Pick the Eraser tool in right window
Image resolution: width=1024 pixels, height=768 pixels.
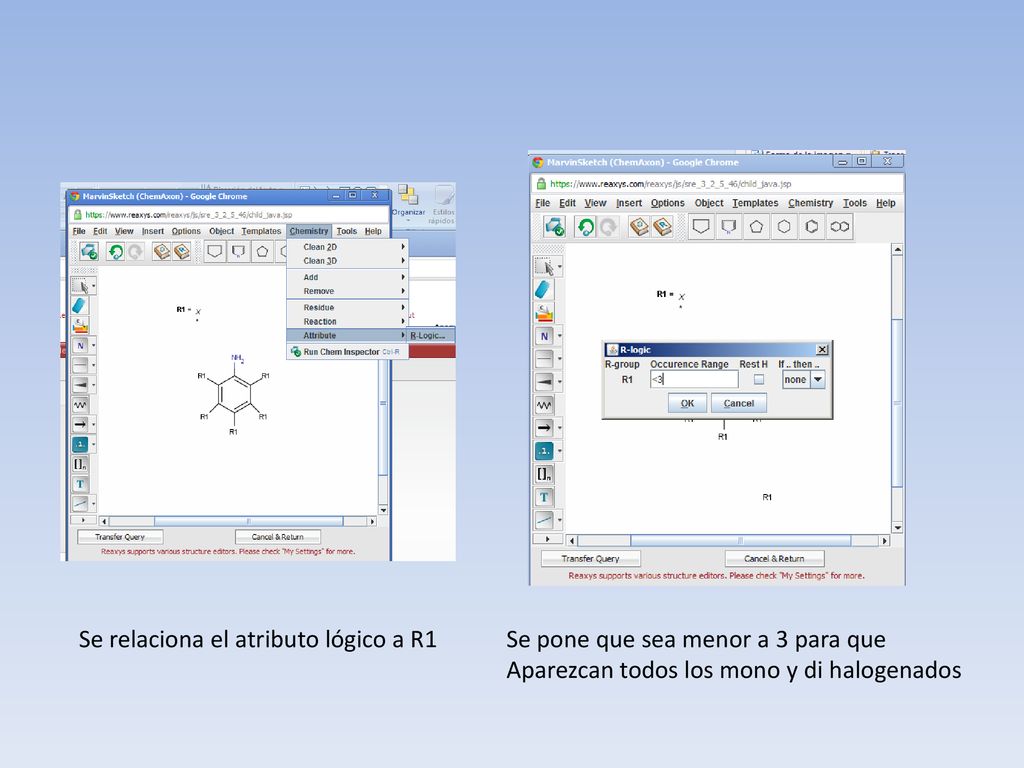(x=543, y=289)
